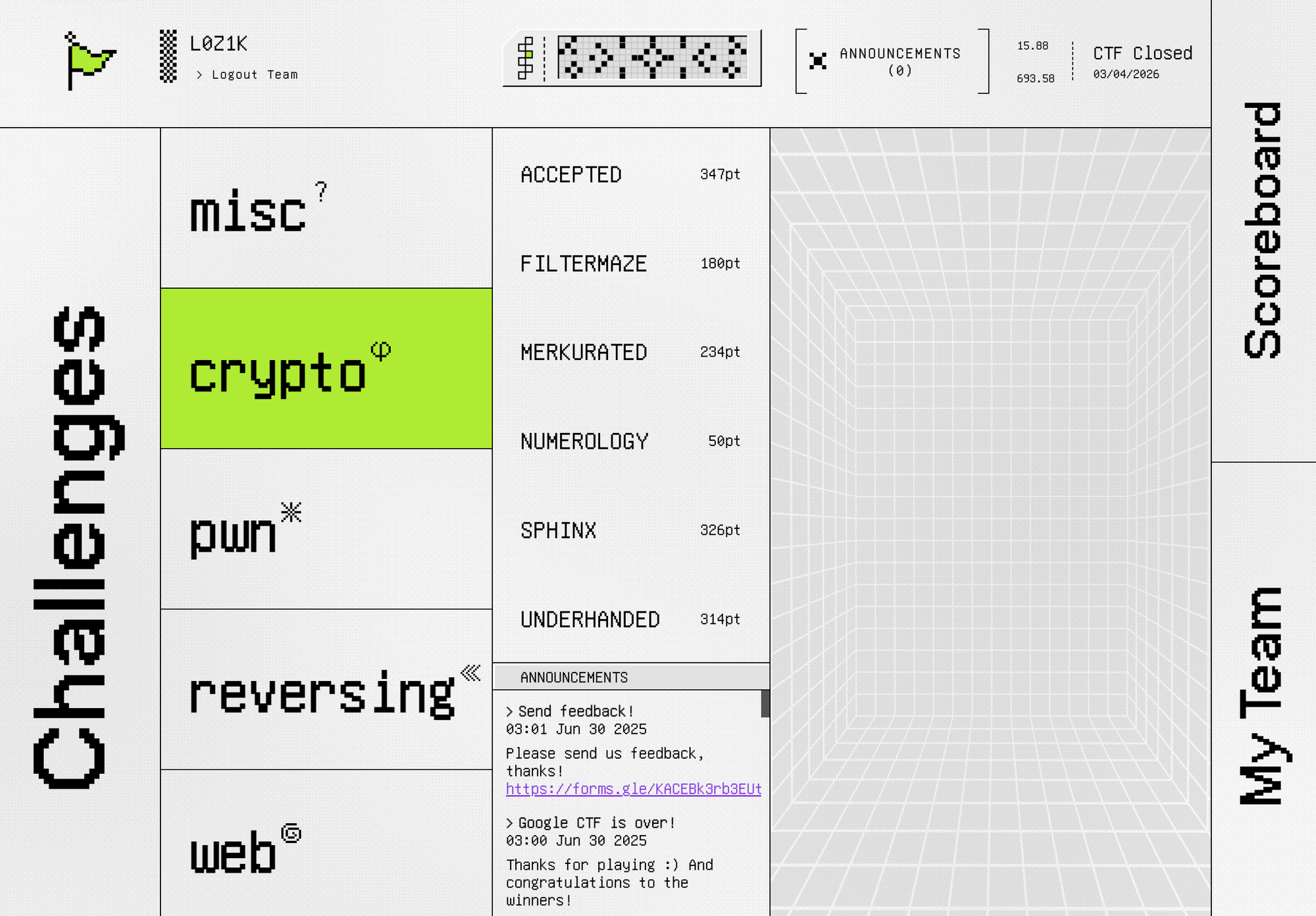Viewport: 1316px width, 916px height.
Task: Click the chevrons glyph beside reversing
Action: pyautogui.click(x=471, y=673)
